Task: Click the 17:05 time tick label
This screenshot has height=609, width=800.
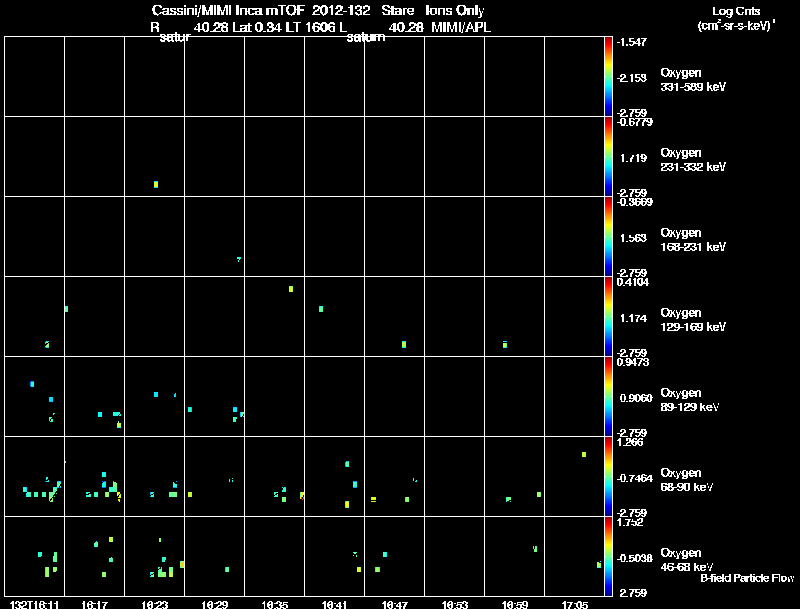Action: pos(574,604)
